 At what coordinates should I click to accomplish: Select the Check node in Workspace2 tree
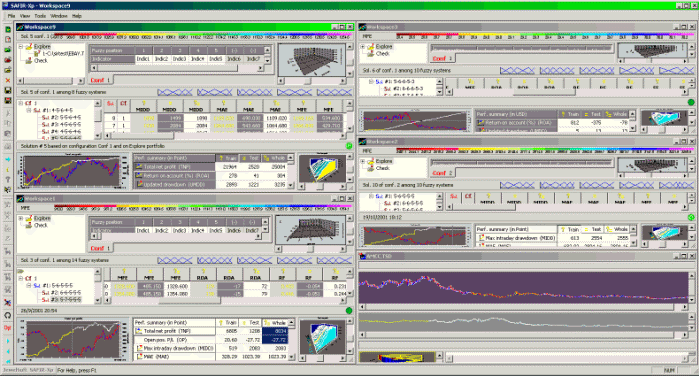[382, 168]
